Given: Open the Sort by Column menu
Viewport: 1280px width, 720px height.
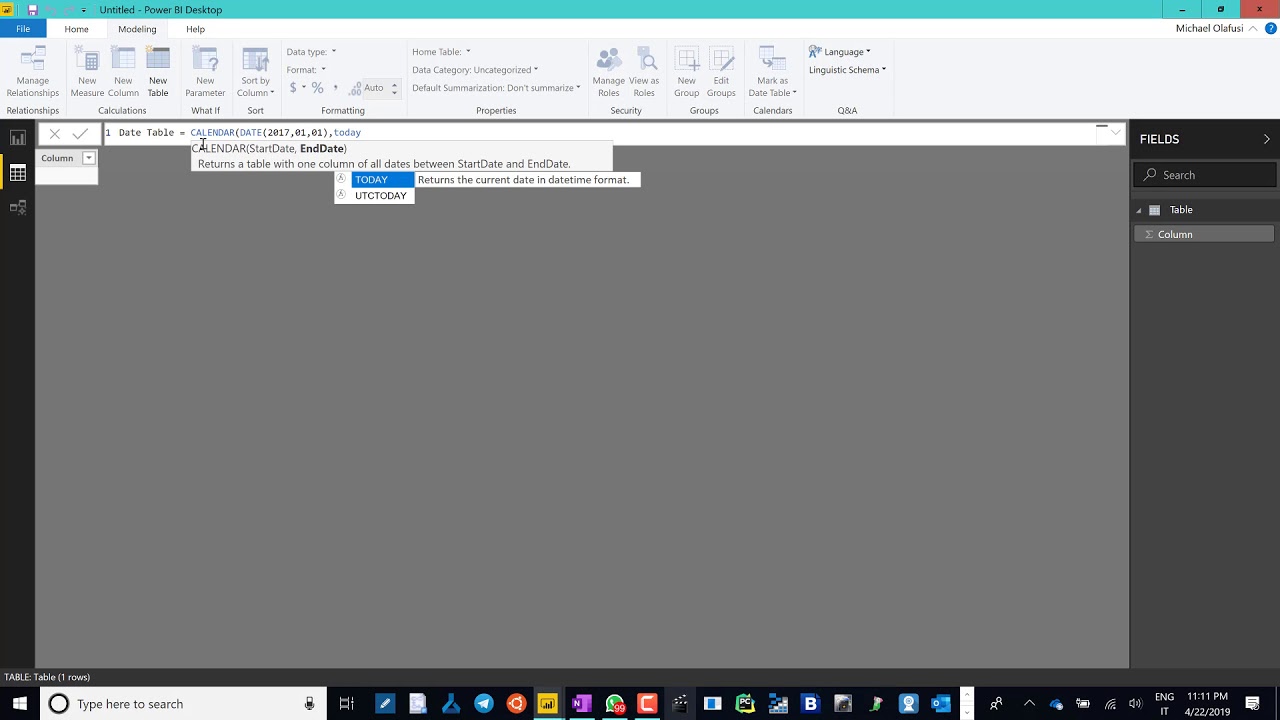Looking at the screenshot, I should (x=256, y=72).
